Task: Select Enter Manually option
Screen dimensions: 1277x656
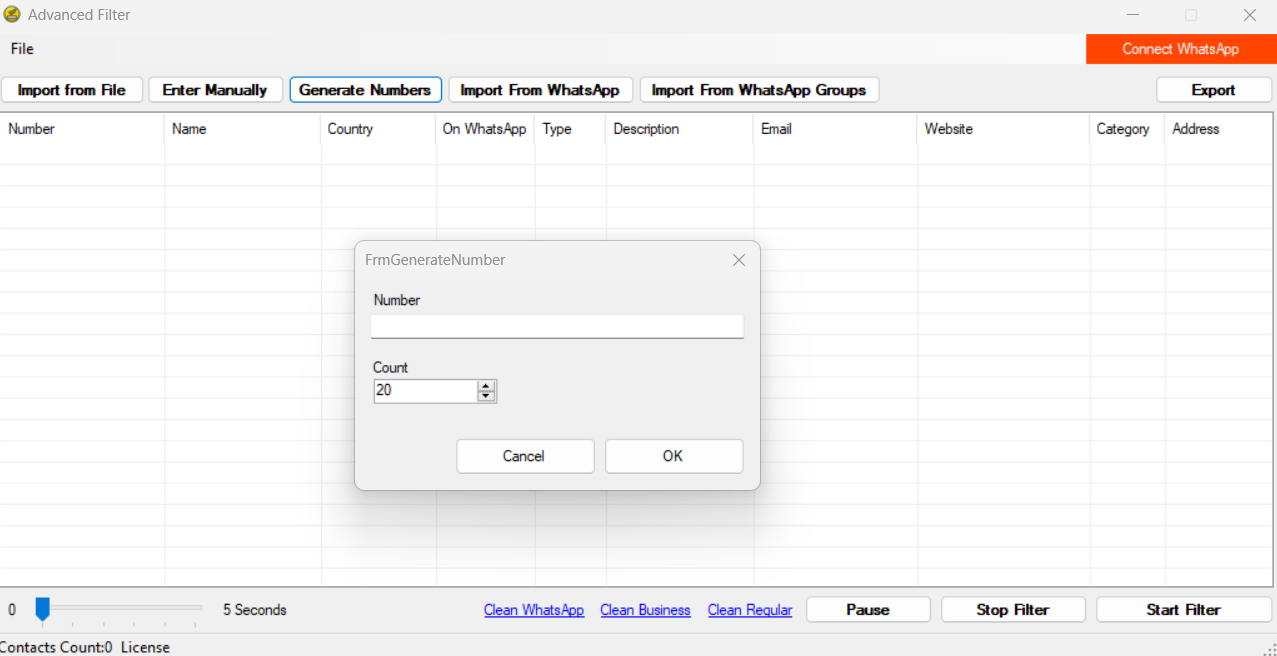Action: (215, 90)
